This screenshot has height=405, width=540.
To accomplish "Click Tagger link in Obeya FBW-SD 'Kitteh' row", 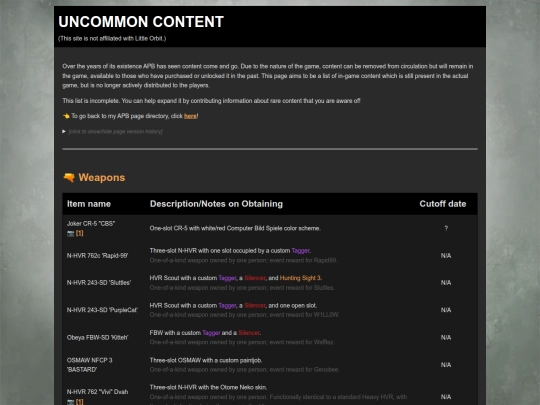I will pos(211,333).
